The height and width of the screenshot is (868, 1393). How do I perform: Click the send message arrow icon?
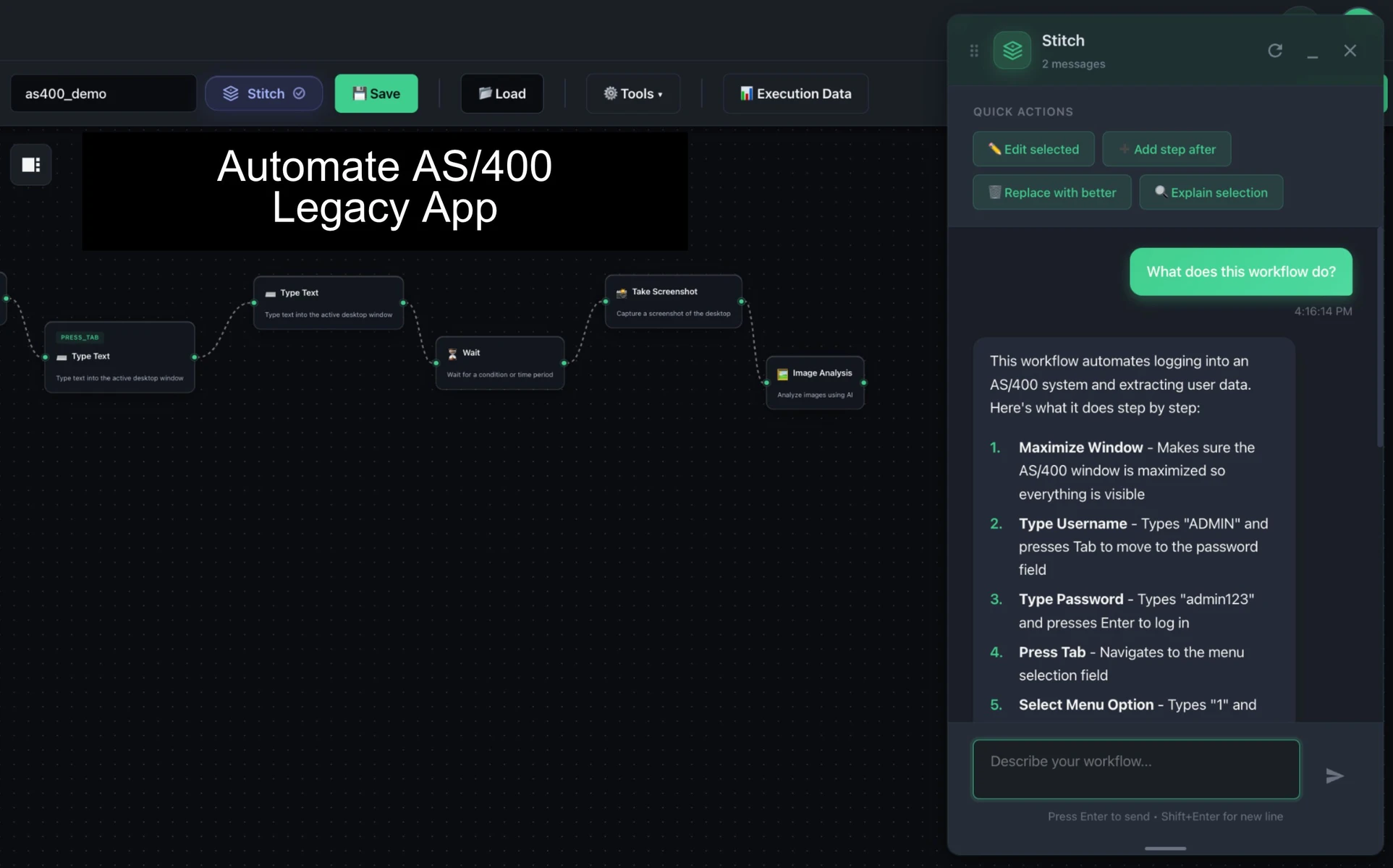1334,776
